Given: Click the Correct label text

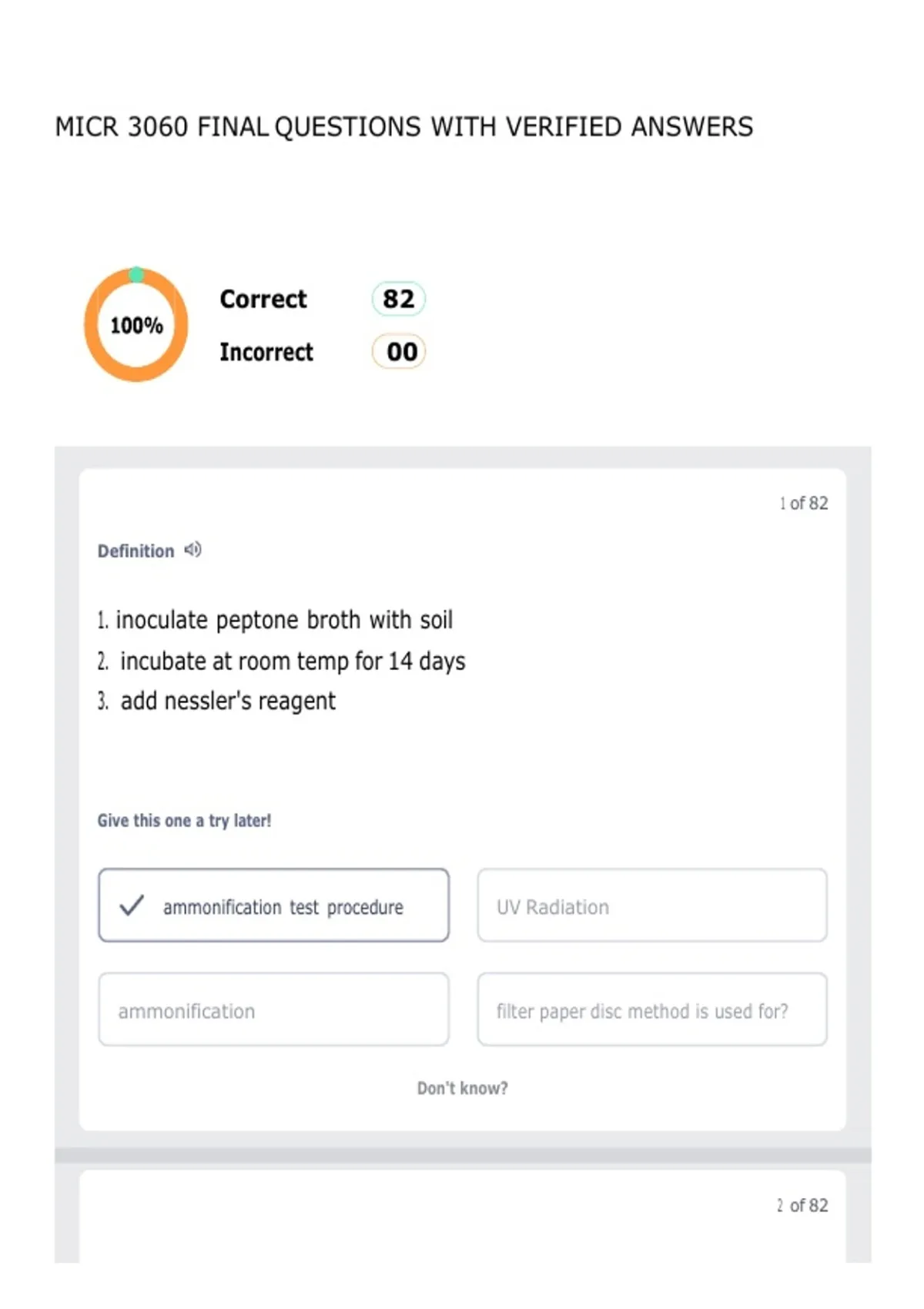Looking at the screenshot, I should pos(263,299).
